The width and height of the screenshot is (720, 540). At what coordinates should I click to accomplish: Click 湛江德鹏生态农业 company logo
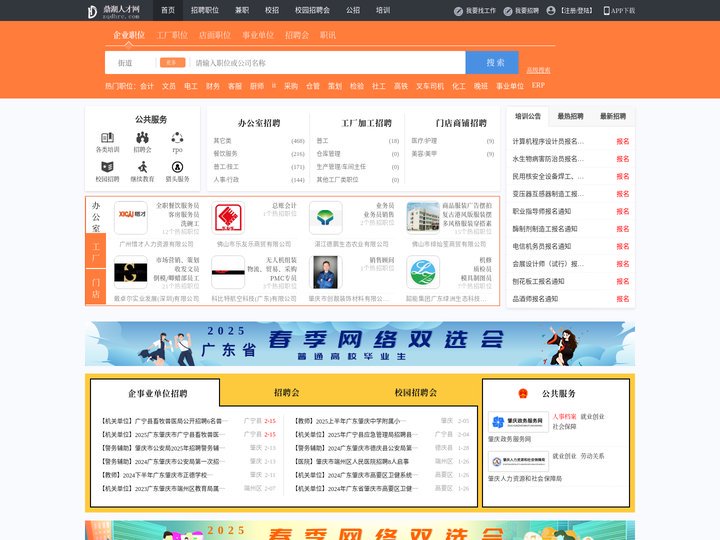[326, 218]
